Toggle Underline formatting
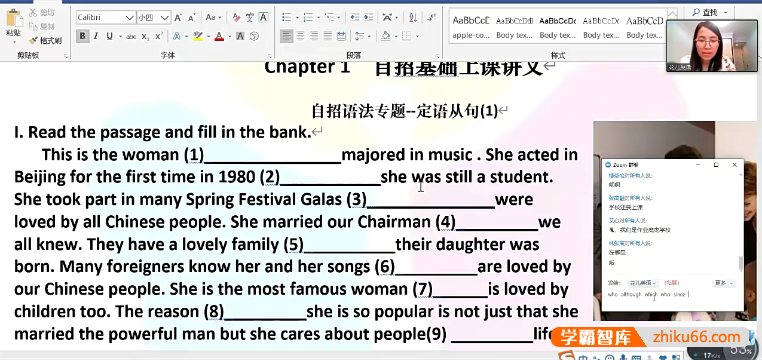This screenshot has height=360, width=762. [109, 36]
